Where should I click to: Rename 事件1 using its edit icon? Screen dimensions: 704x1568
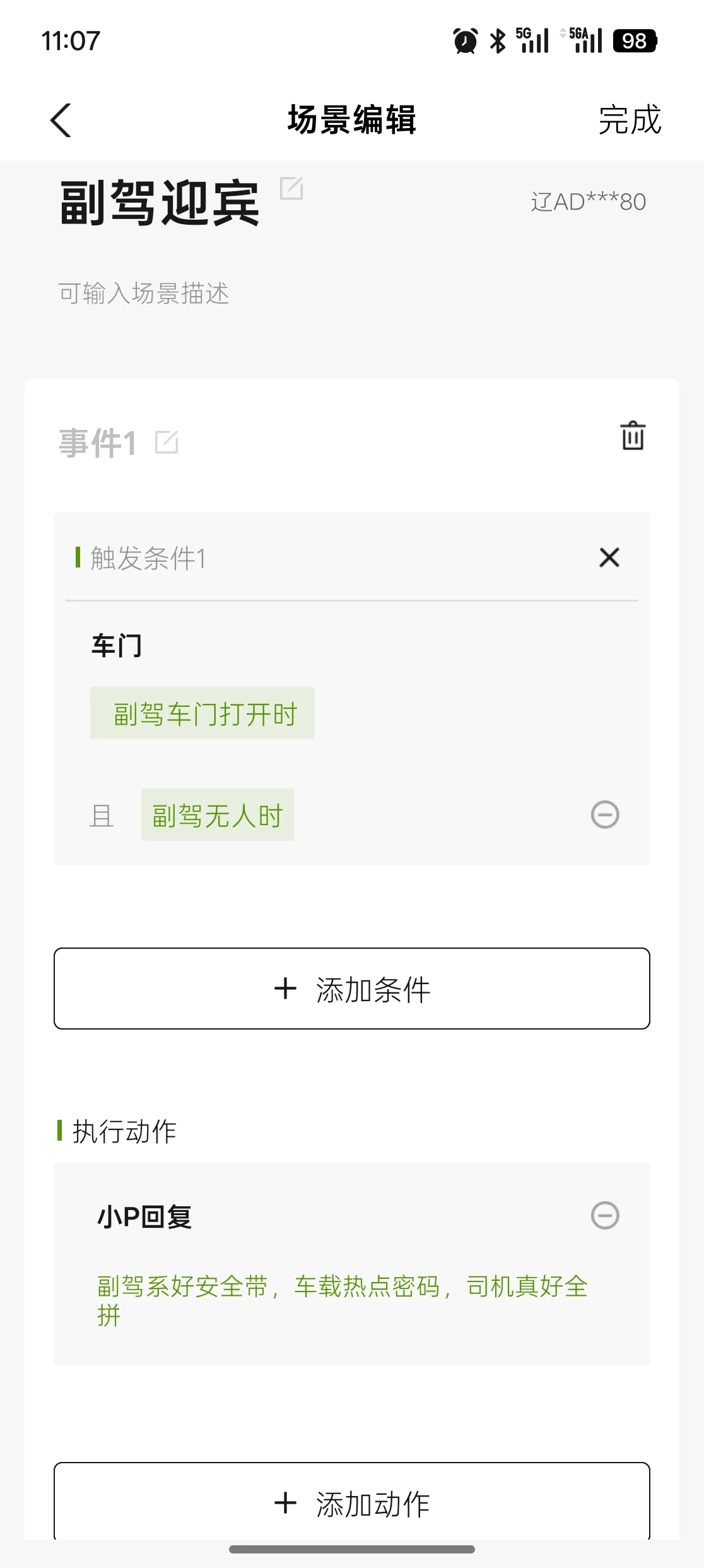click(167, 442)
